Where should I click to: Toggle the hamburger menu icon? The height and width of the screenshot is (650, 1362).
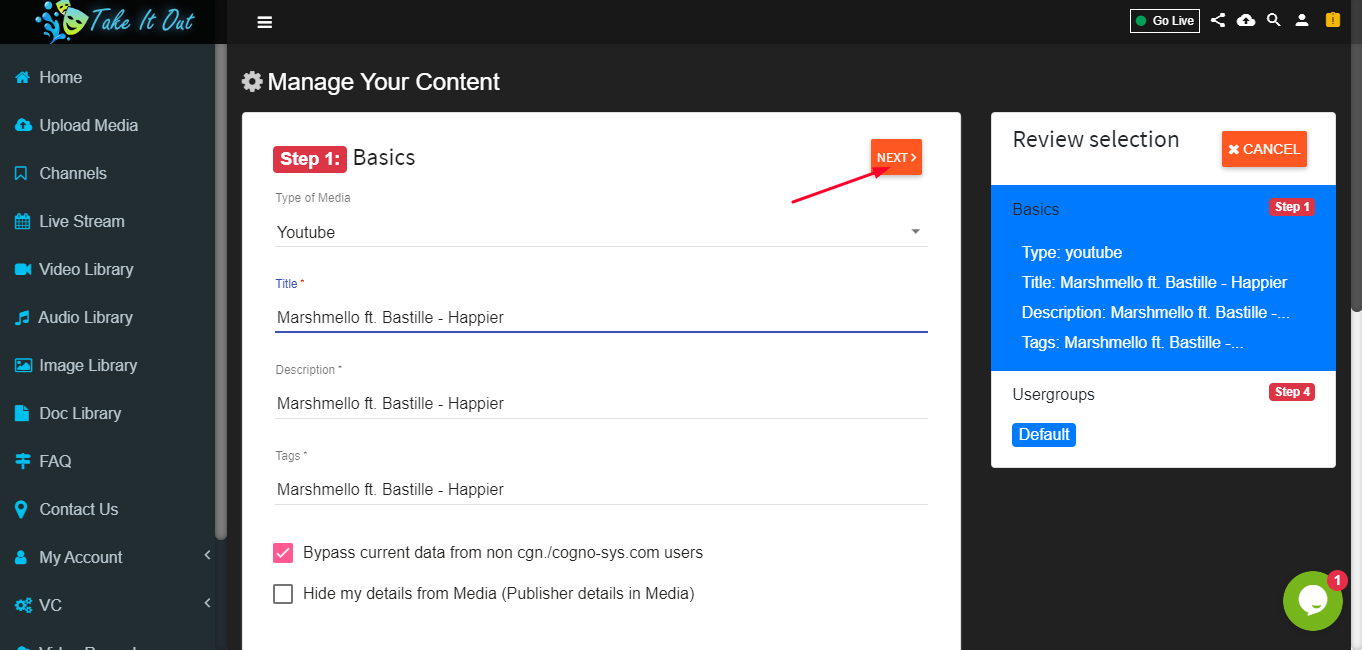265,22
